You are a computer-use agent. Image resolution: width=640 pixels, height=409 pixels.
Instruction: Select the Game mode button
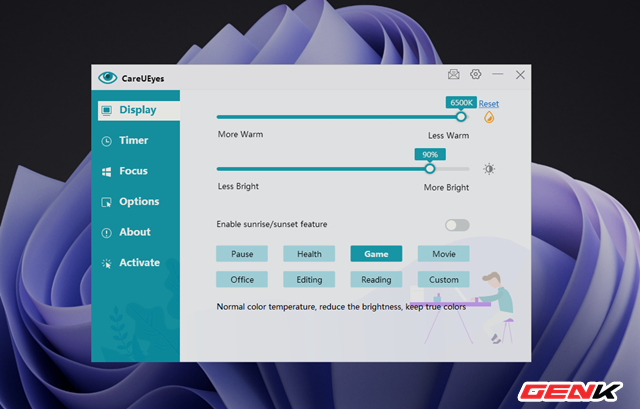376,254
